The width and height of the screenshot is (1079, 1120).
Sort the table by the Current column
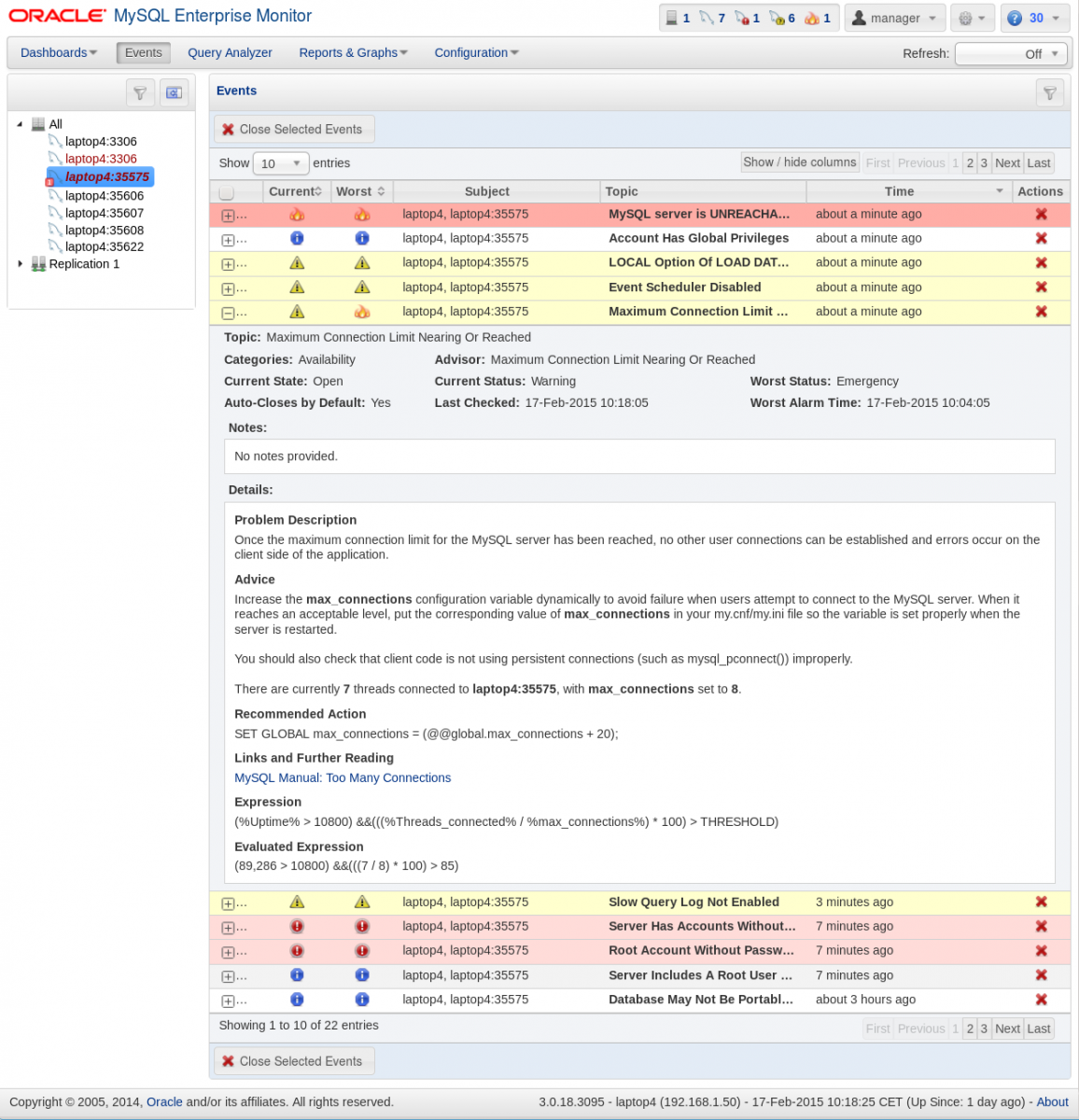coord(296,191)
